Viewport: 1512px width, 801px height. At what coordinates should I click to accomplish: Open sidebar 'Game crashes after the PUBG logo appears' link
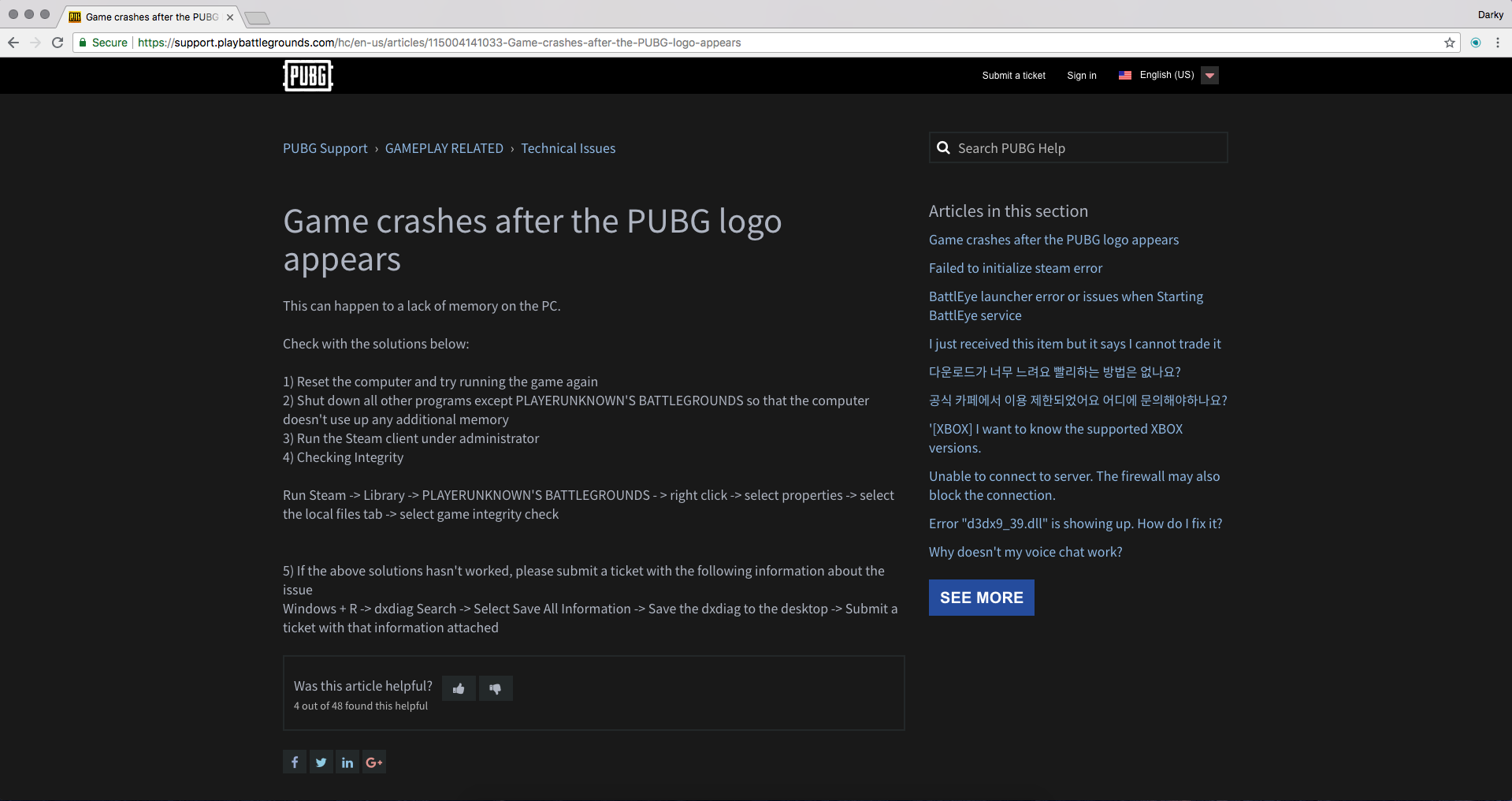[x=1054, y=240]
